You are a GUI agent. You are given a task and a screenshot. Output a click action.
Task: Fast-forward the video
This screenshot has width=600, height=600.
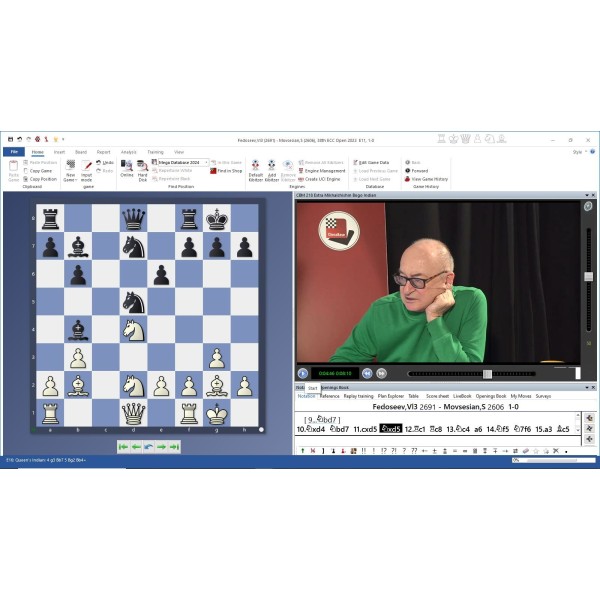click(x=381, y=373)
